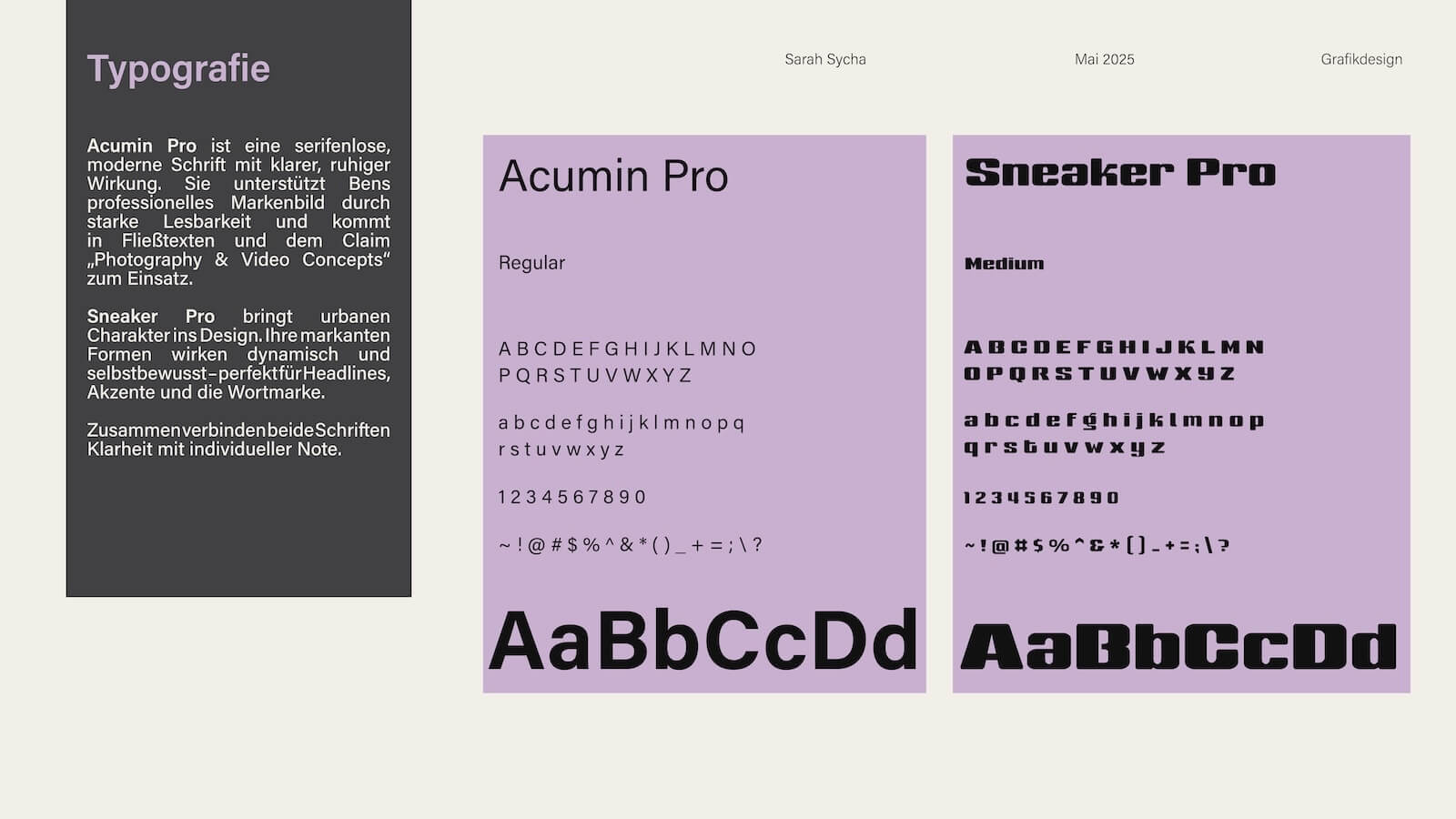Click the Sneaker Pro card title
This screenshot has height=819, width=1456.
1120,172
